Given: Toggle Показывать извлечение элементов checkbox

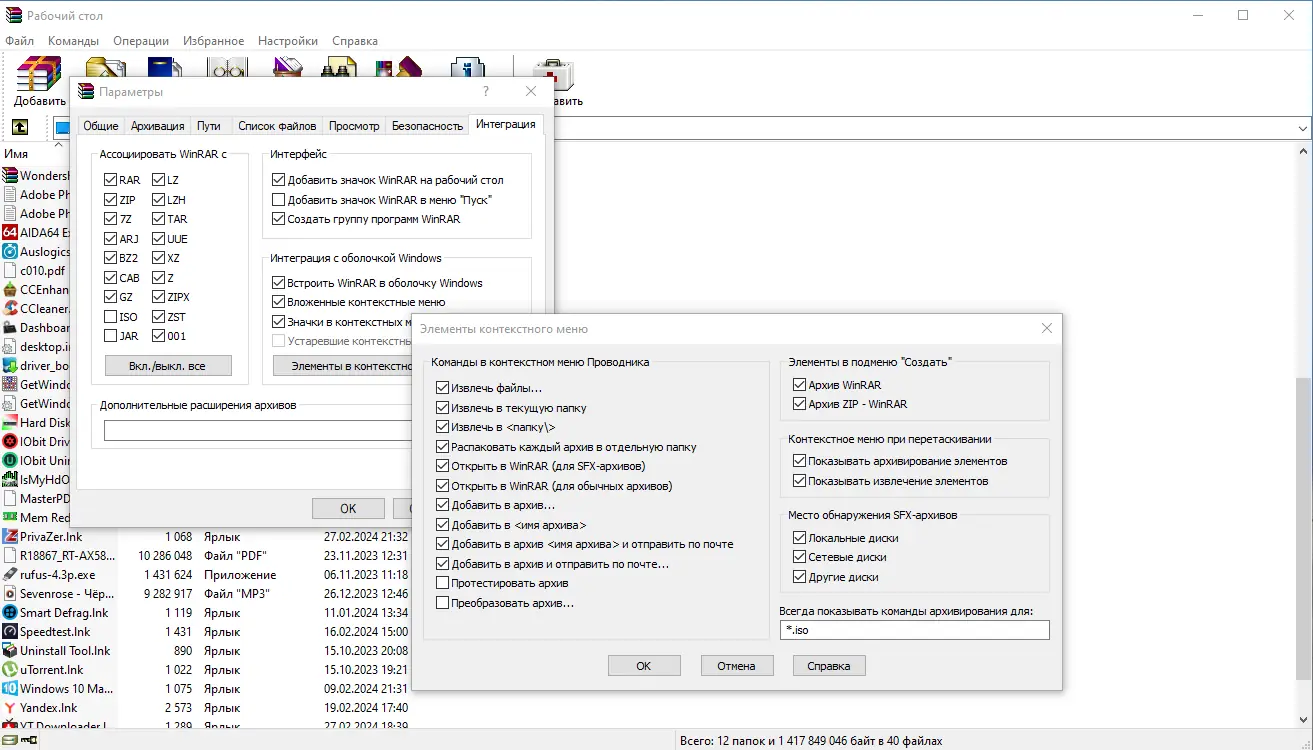Looking at the screenshot, I should 799,481.
